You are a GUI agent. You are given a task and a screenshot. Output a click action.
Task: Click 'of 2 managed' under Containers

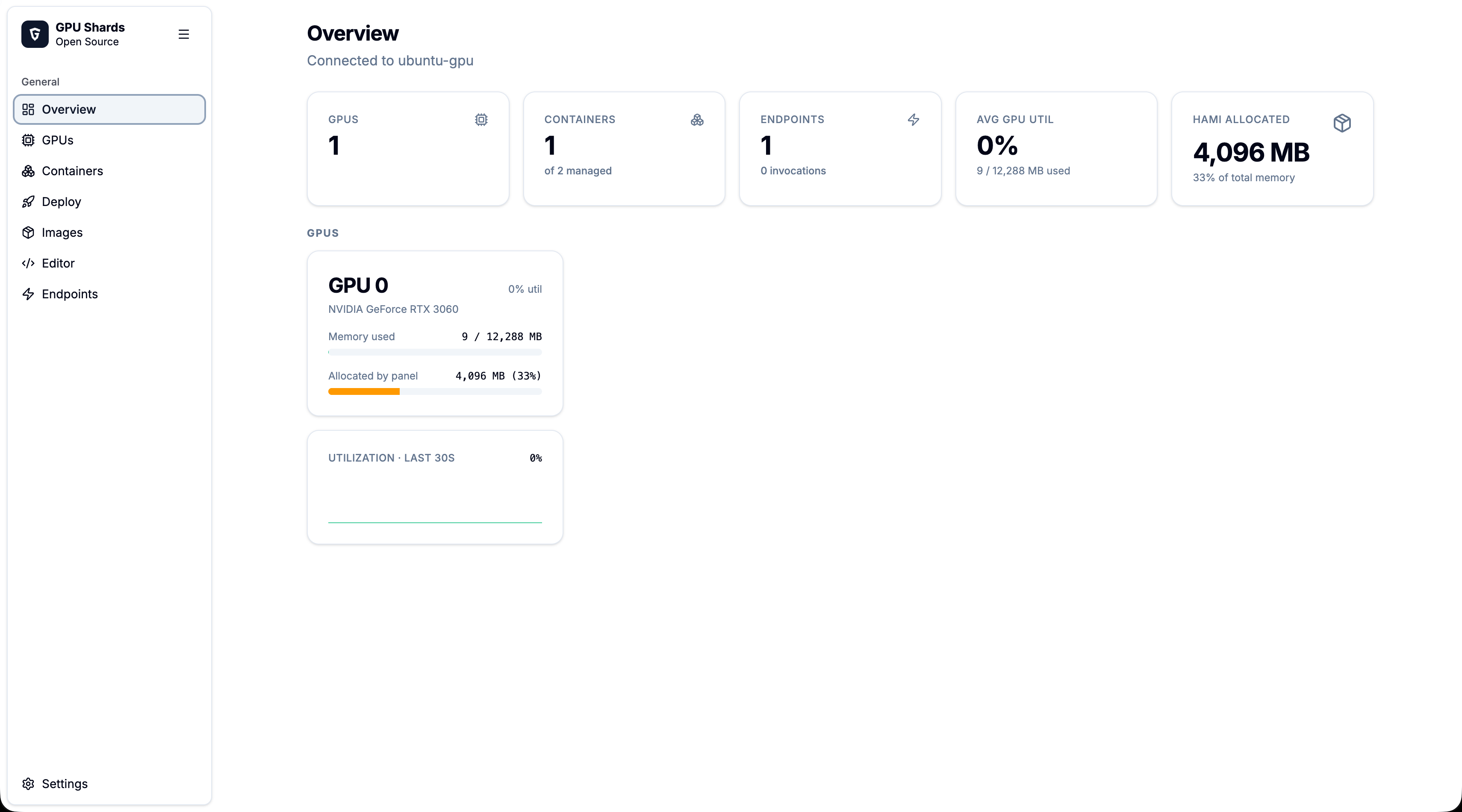click(578, 171)
